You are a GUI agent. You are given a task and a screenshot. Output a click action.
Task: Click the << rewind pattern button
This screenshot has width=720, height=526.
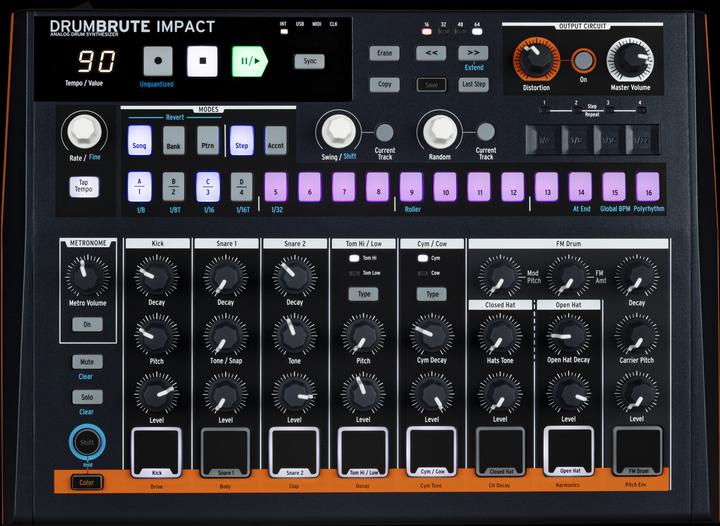tap(431, 53)
